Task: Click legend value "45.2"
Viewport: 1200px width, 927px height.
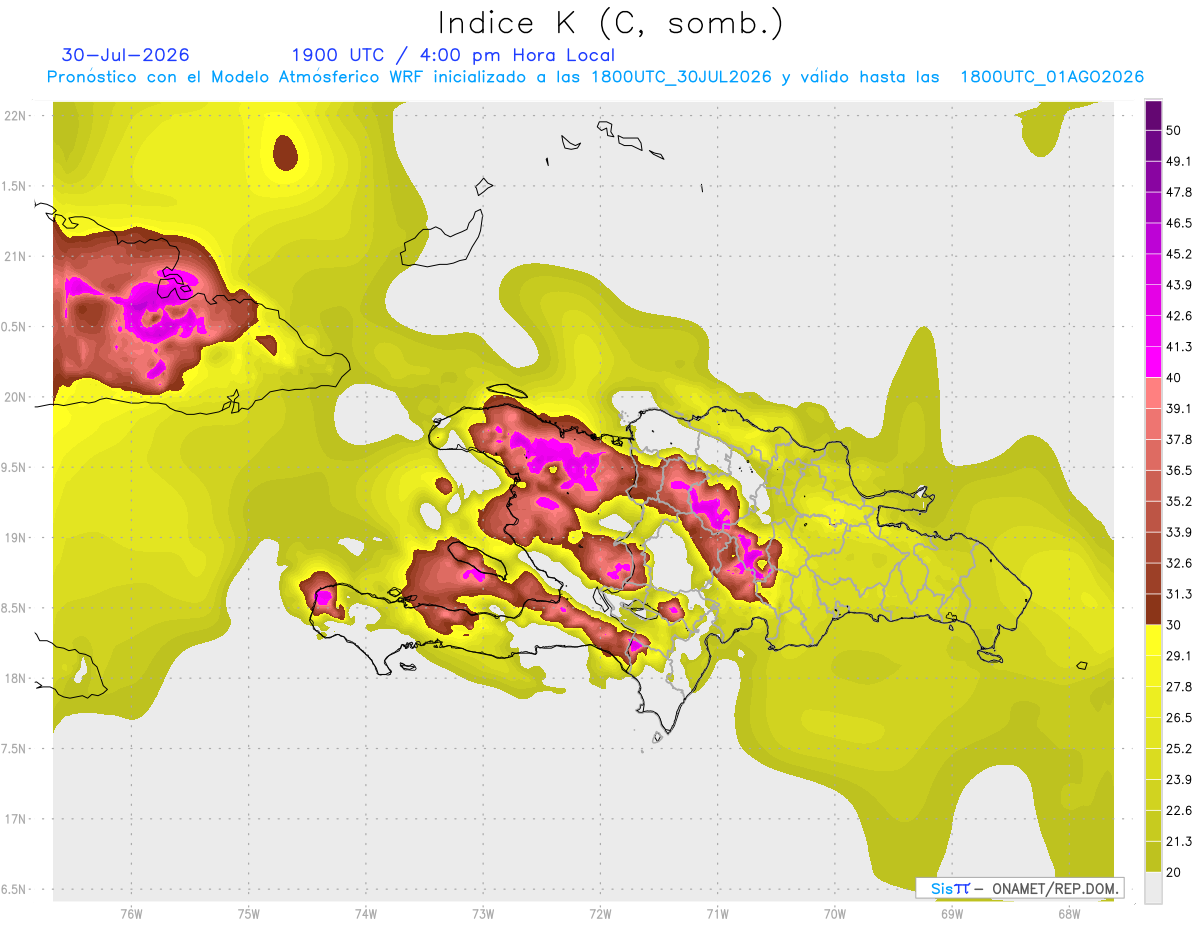Action: point(1179,254)
